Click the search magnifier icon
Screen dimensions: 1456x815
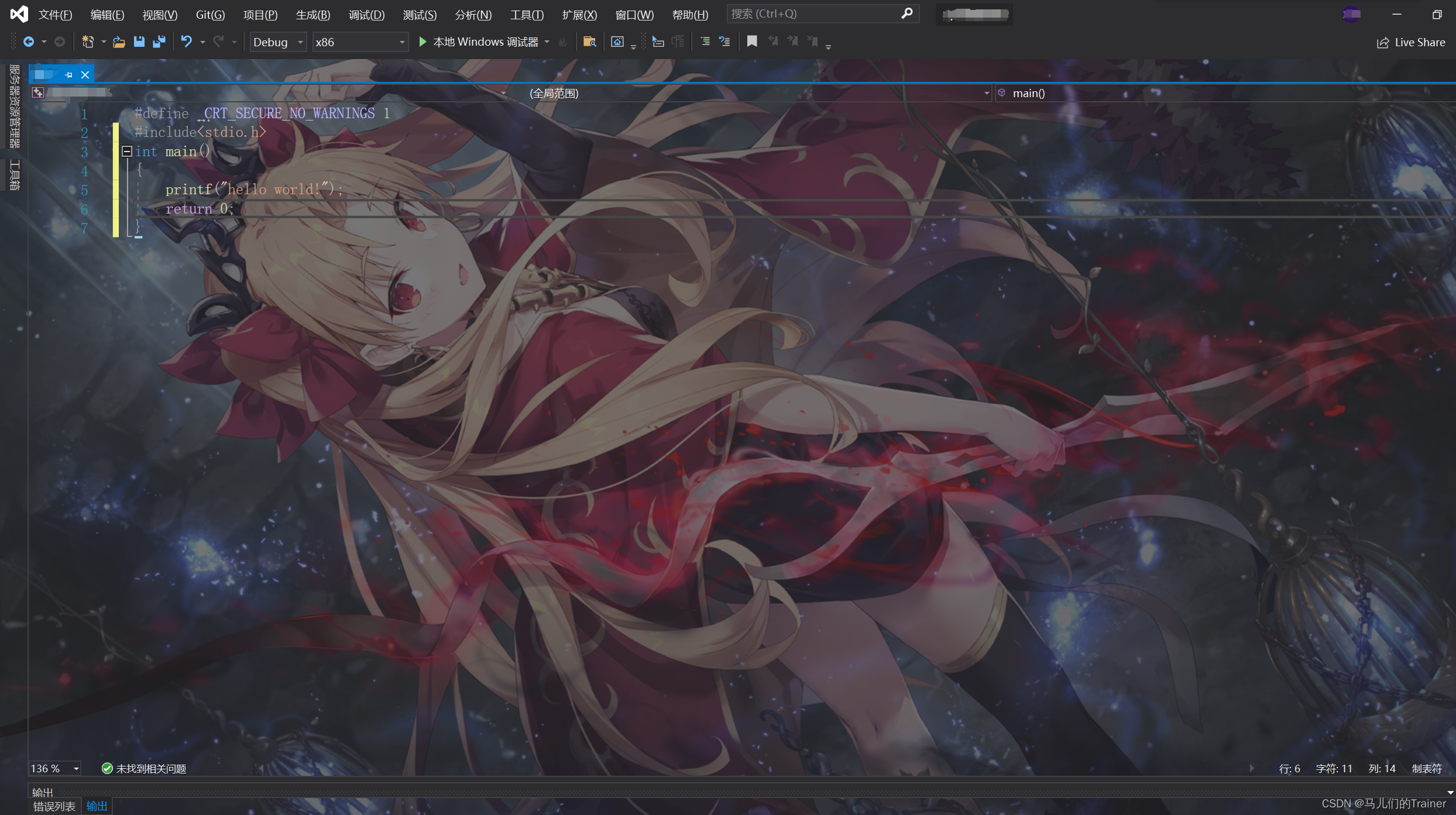tap(906, 13)
